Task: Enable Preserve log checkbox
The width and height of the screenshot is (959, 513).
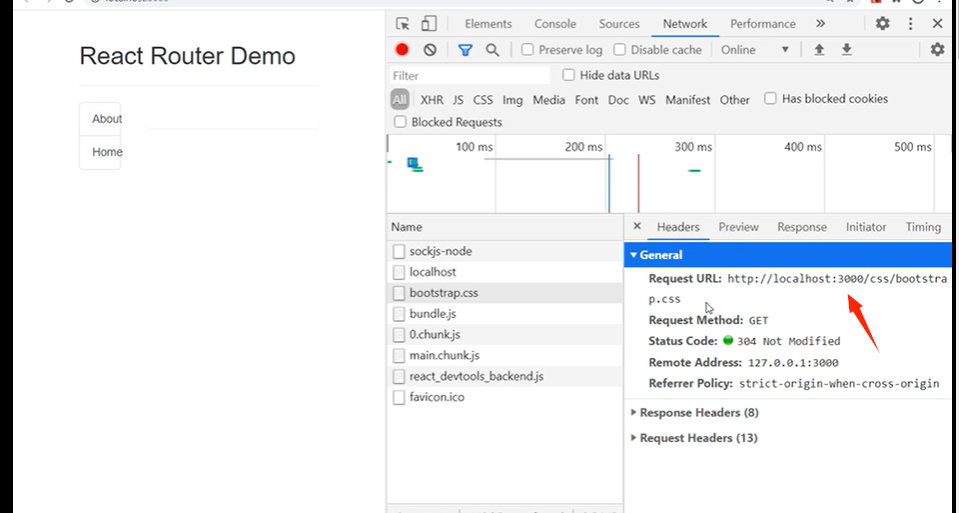Action: click(x=527, y=50)
